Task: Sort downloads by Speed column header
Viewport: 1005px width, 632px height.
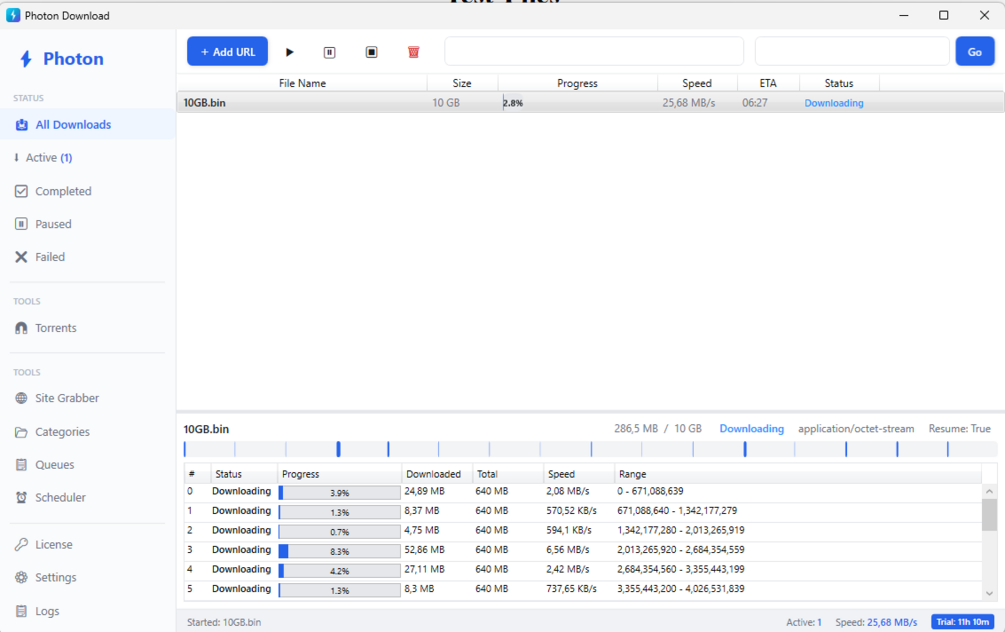Action: point(697,83)
